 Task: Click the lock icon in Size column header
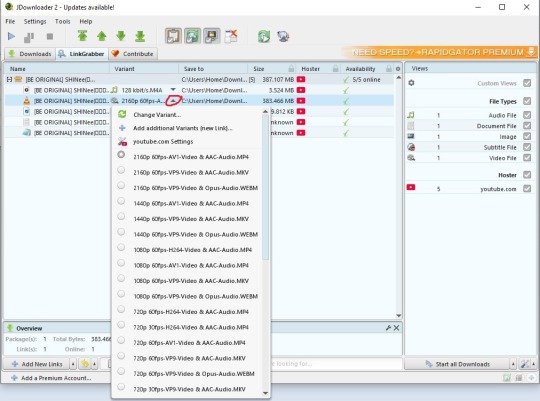click(291, 69)
